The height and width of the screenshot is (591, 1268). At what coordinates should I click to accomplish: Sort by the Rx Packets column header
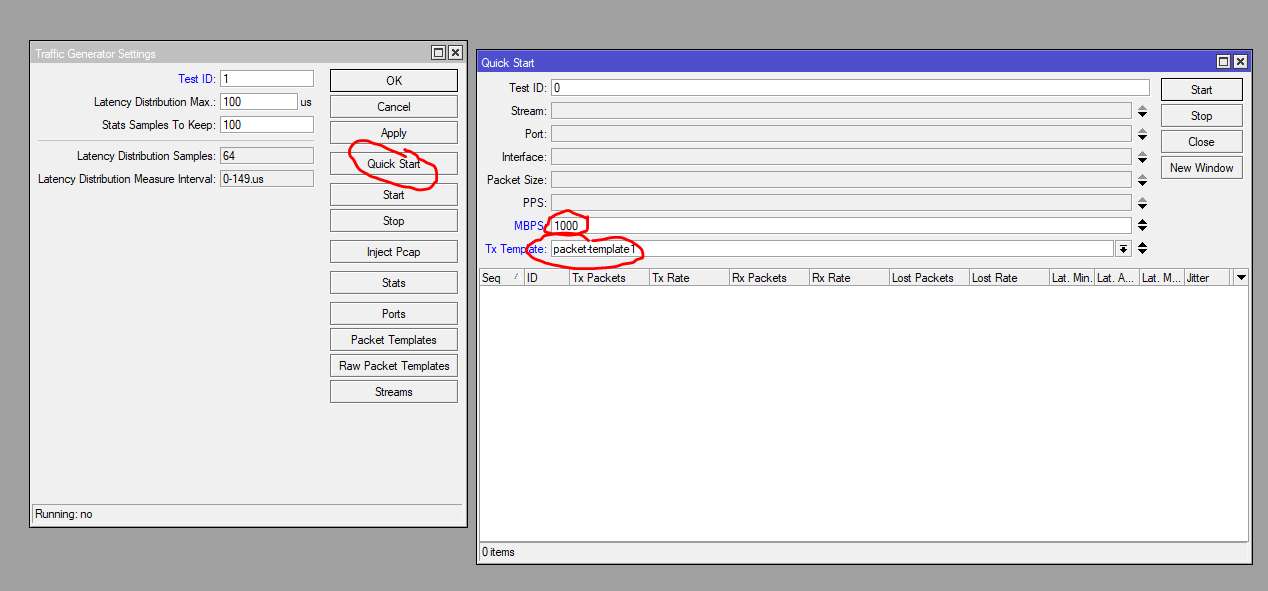point(769,278)
